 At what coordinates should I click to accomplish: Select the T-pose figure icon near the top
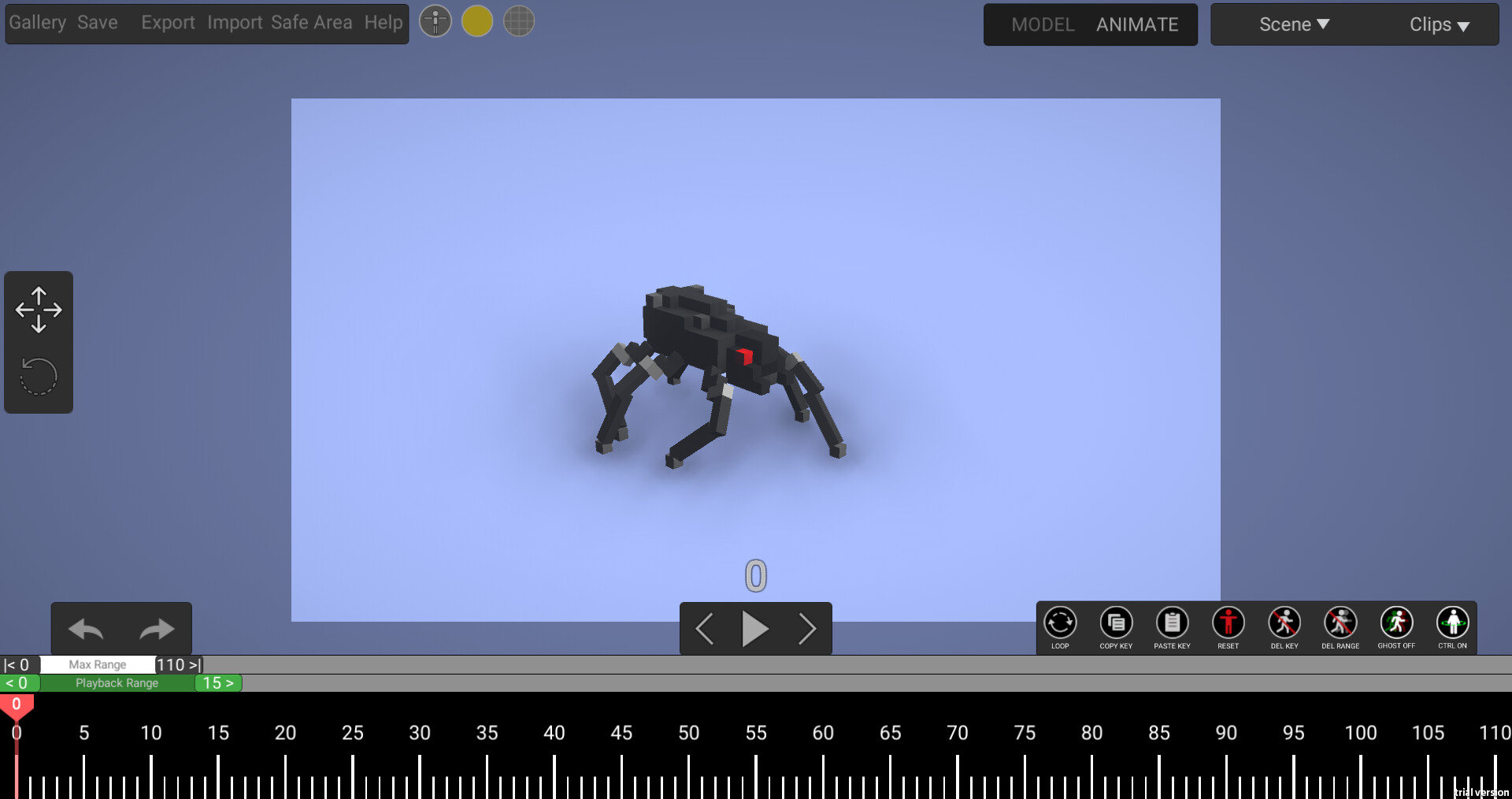[x=435, y=21]
